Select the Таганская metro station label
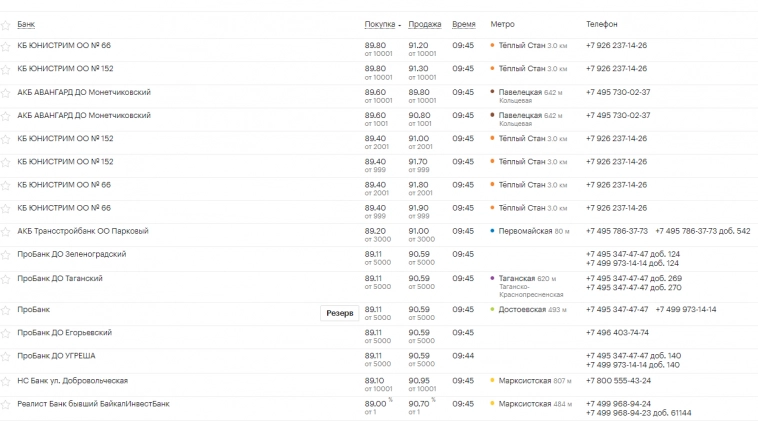The image size is (758, 421). point(517,278)
